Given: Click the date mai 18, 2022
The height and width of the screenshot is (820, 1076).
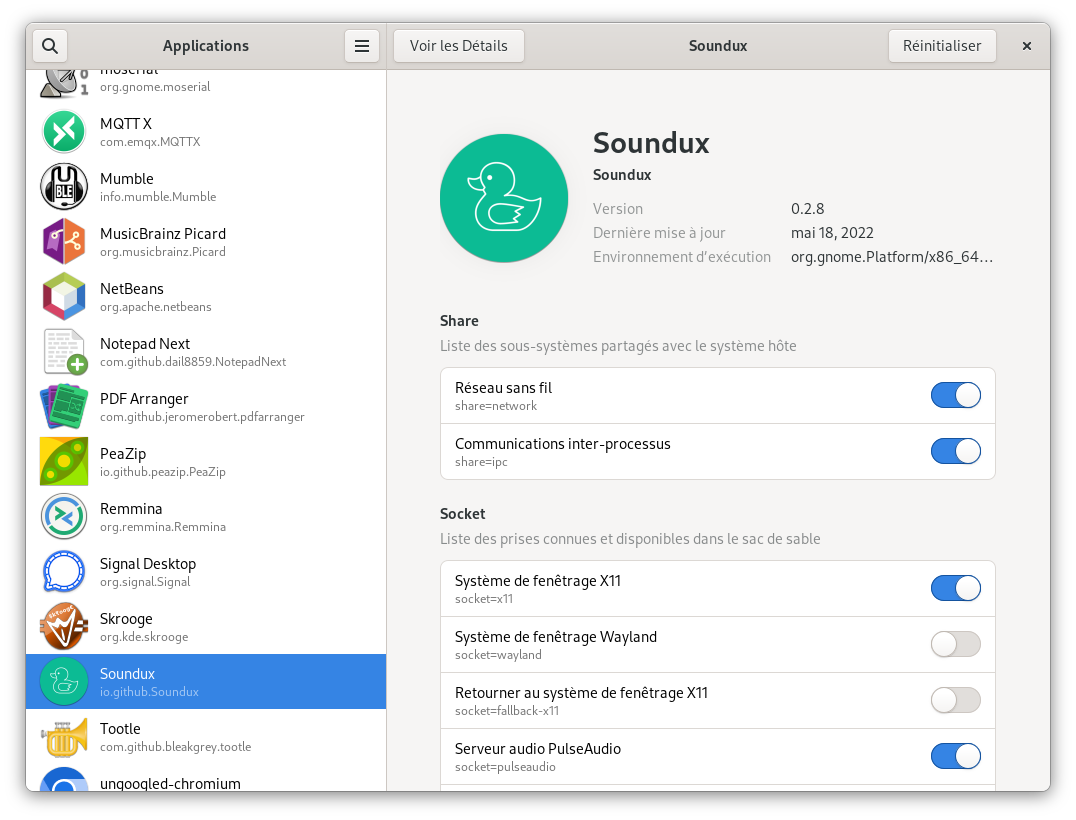Looking at the screenshot, I should (832, 233).
